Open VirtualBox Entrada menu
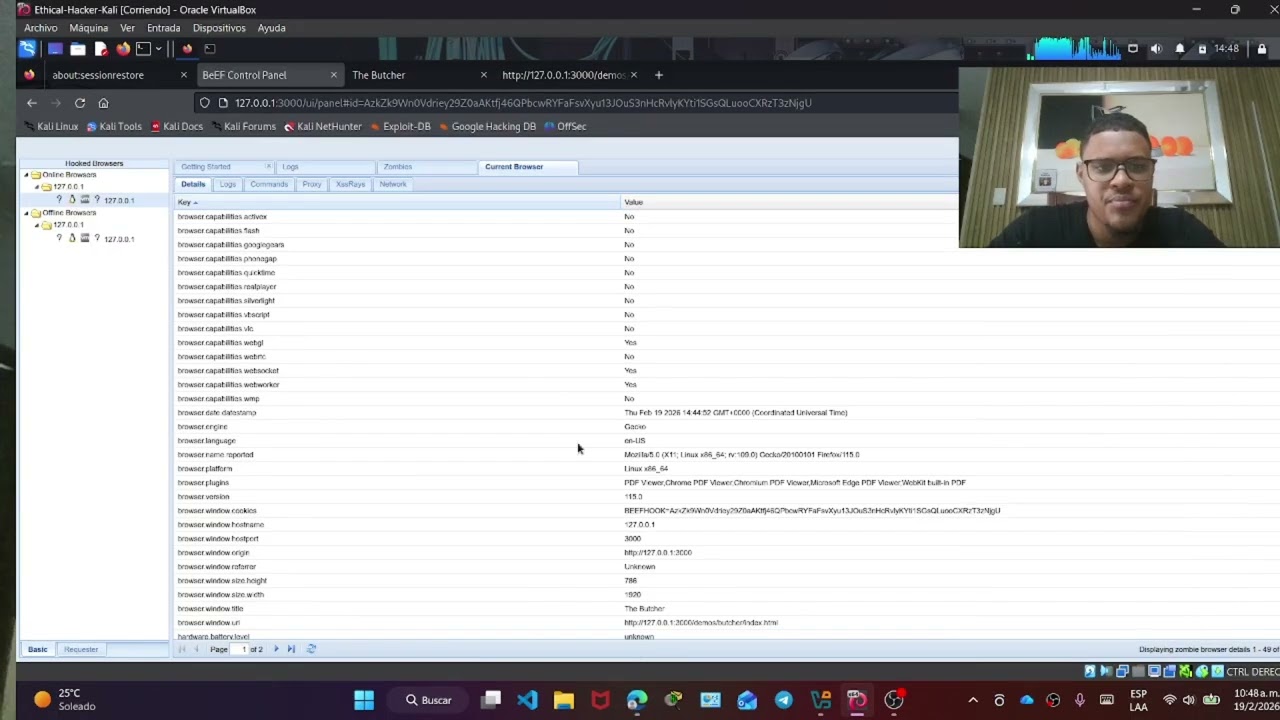This screenshot has width=1280, height=720. (163, 28)
